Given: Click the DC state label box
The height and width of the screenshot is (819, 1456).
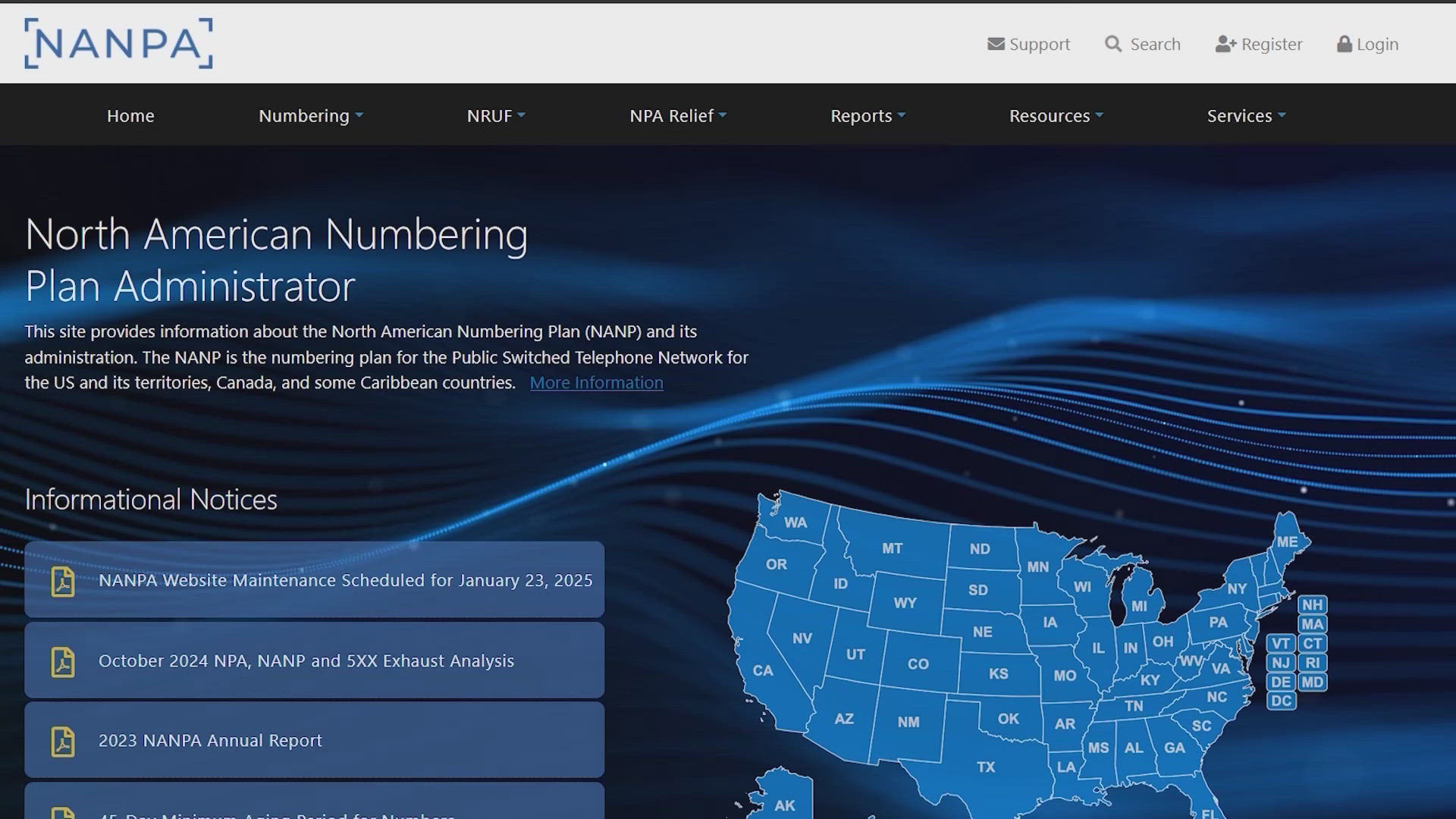Looking at the screenshot, I should 1281,701.
